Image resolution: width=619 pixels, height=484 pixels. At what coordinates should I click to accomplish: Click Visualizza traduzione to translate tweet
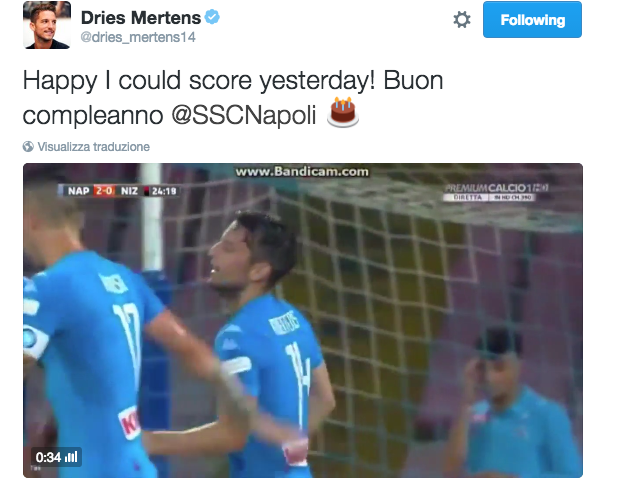pos(94,146)
